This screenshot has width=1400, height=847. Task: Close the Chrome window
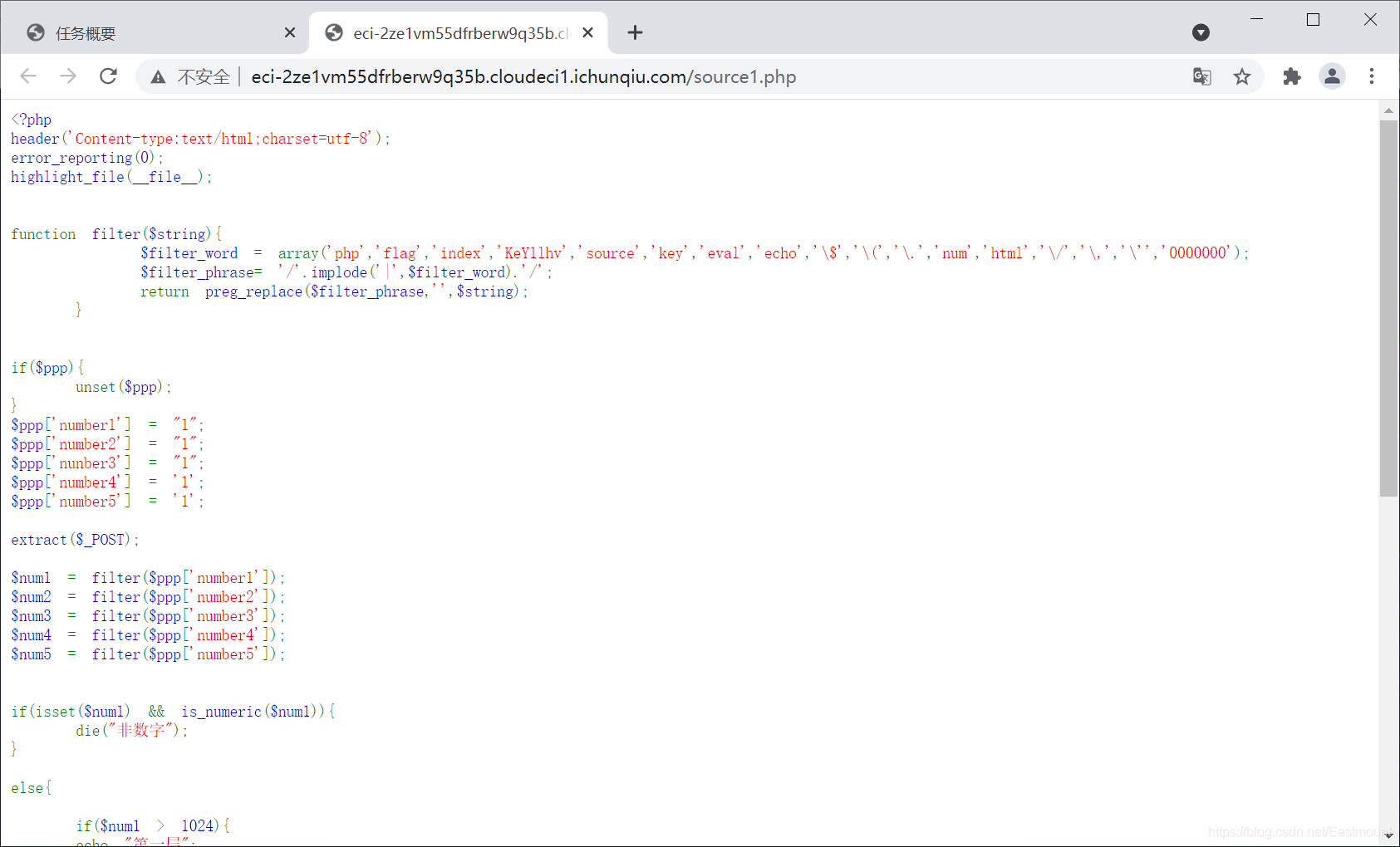1370,19
